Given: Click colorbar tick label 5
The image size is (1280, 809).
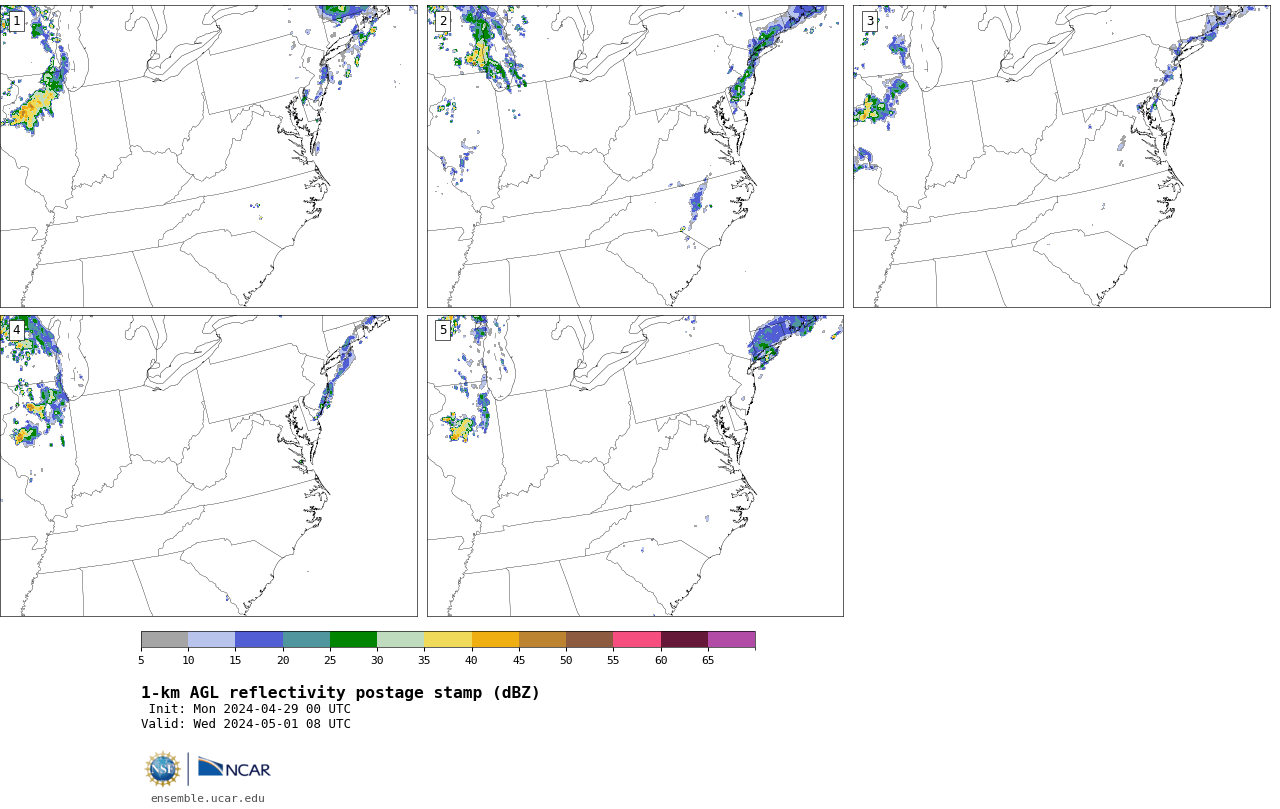Looking at the screenshot, I should pos(141,660).
